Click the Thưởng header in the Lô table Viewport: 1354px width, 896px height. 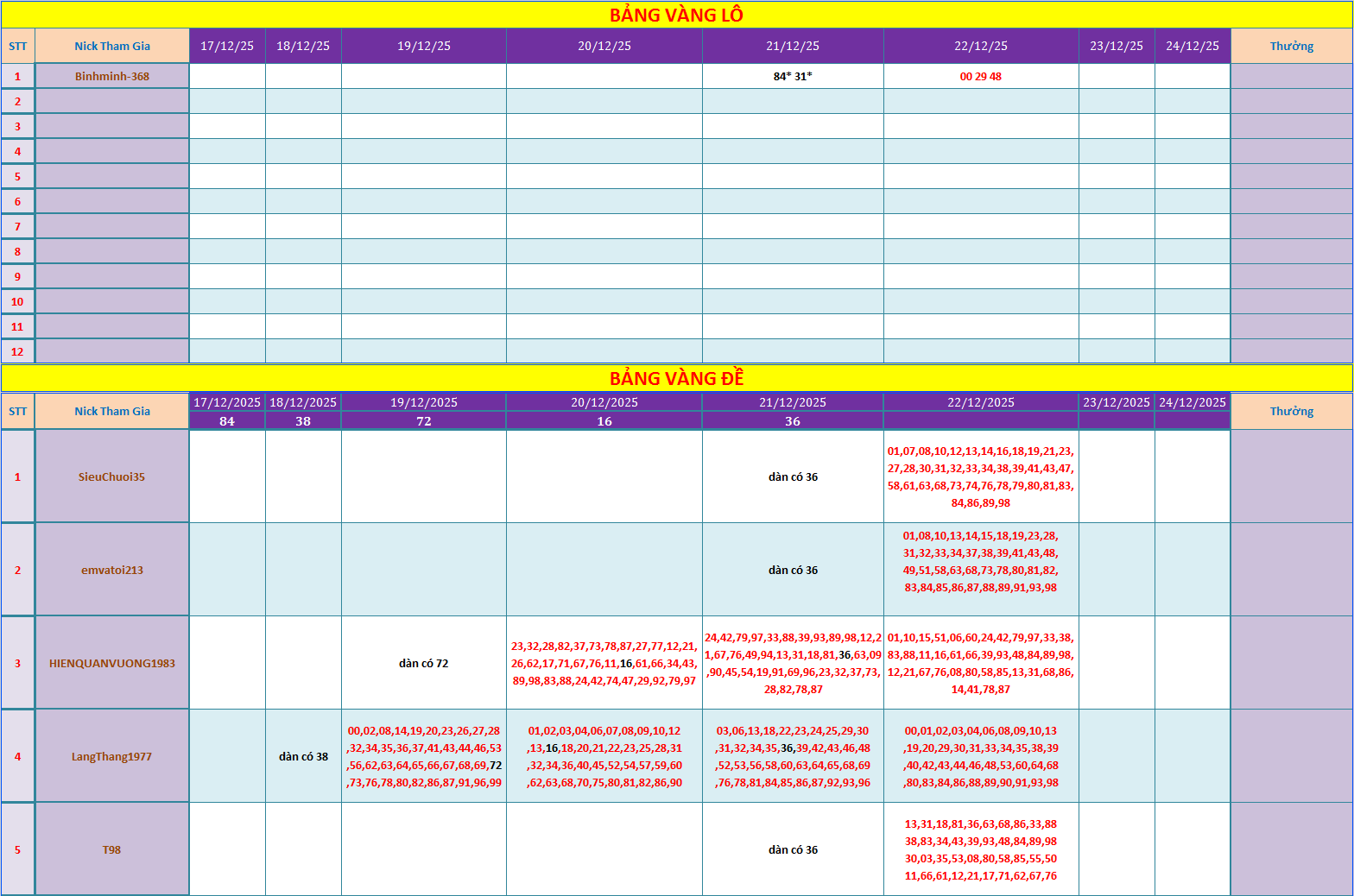pyautogui.click(x=1291, y=46)
